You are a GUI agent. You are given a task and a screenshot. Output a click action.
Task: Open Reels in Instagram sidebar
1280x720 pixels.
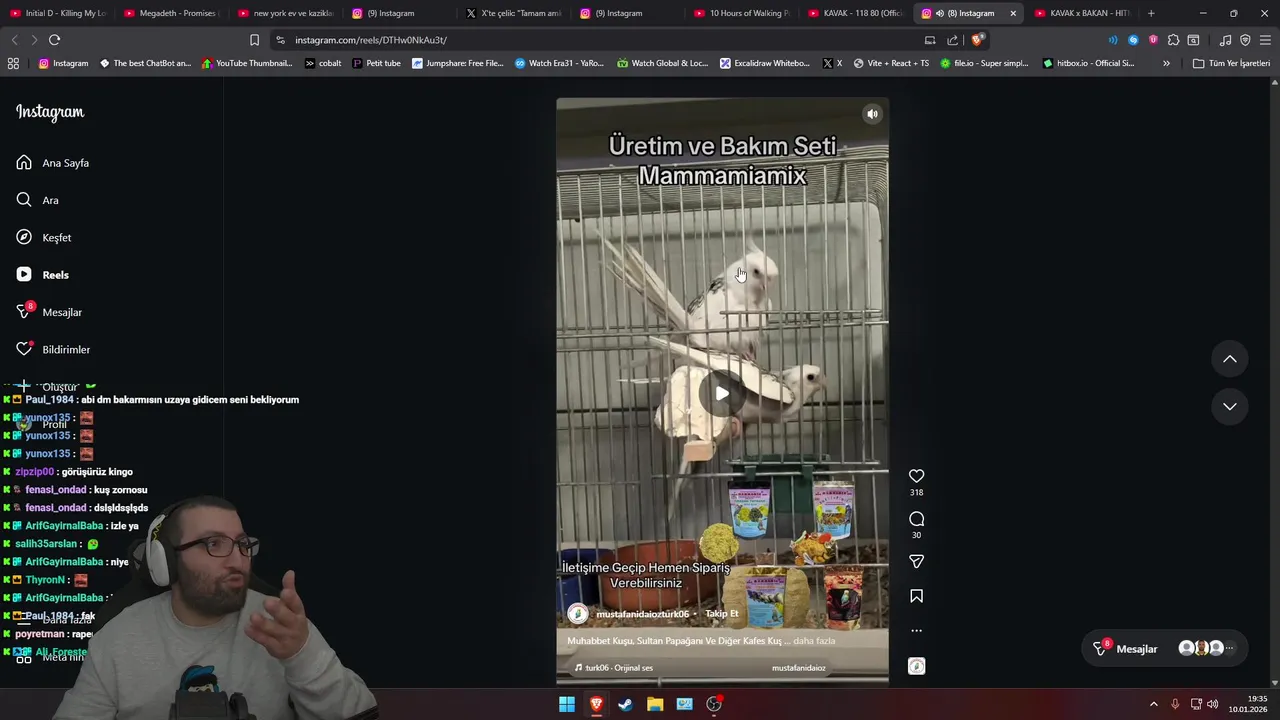[x=43, y=275]
